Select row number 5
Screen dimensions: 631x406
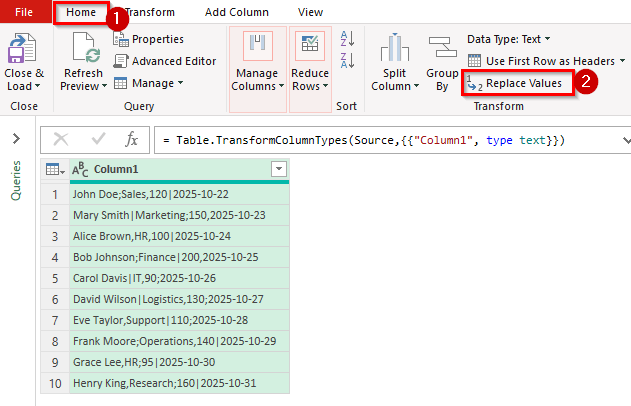pyautogui.click(x=55, y=278)
